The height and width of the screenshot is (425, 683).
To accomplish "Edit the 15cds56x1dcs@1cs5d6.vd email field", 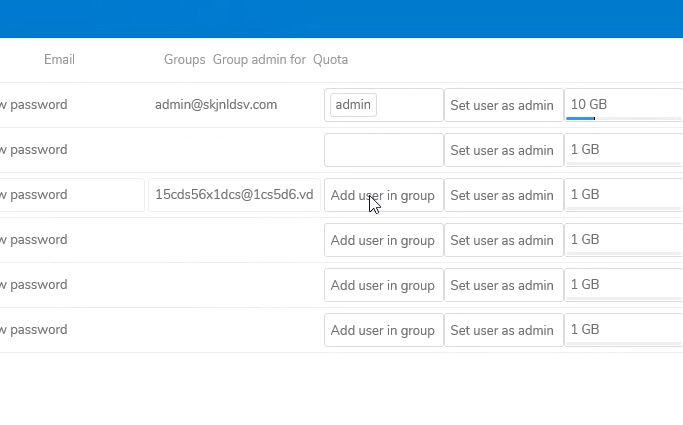I will point(234,195).
